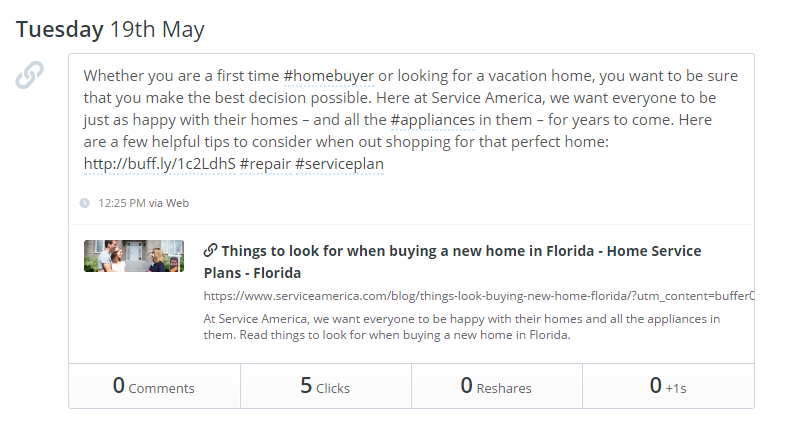788x426 pixels.
Task: Open the article preview thumbnail image
Action: tap(134, 256)
